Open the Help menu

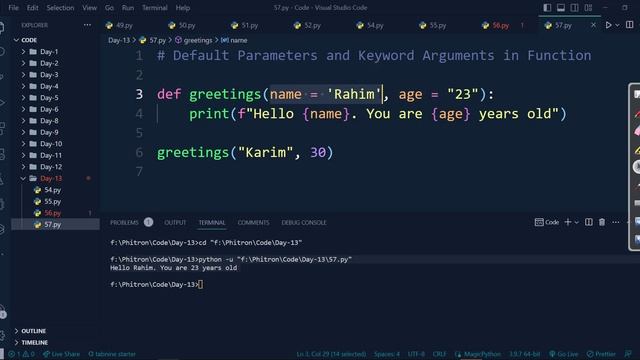(x=183, y=8)
